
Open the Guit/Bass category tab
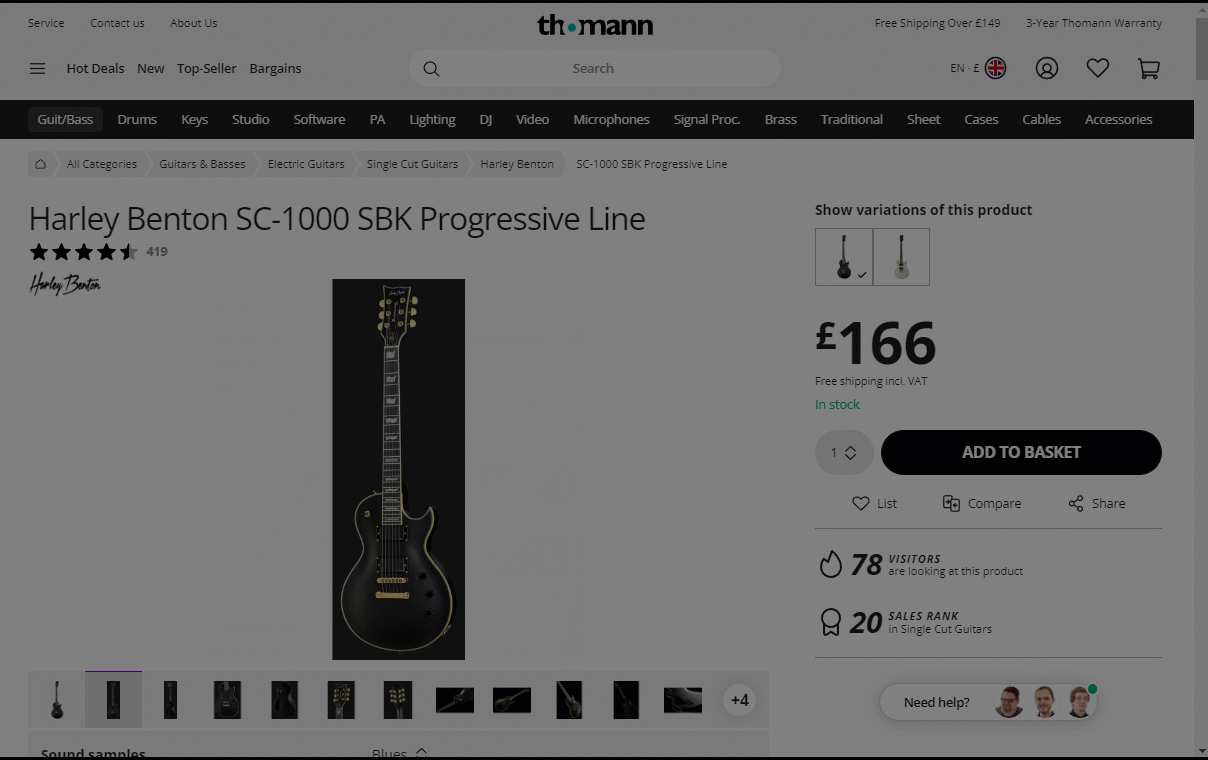point(65,119)
